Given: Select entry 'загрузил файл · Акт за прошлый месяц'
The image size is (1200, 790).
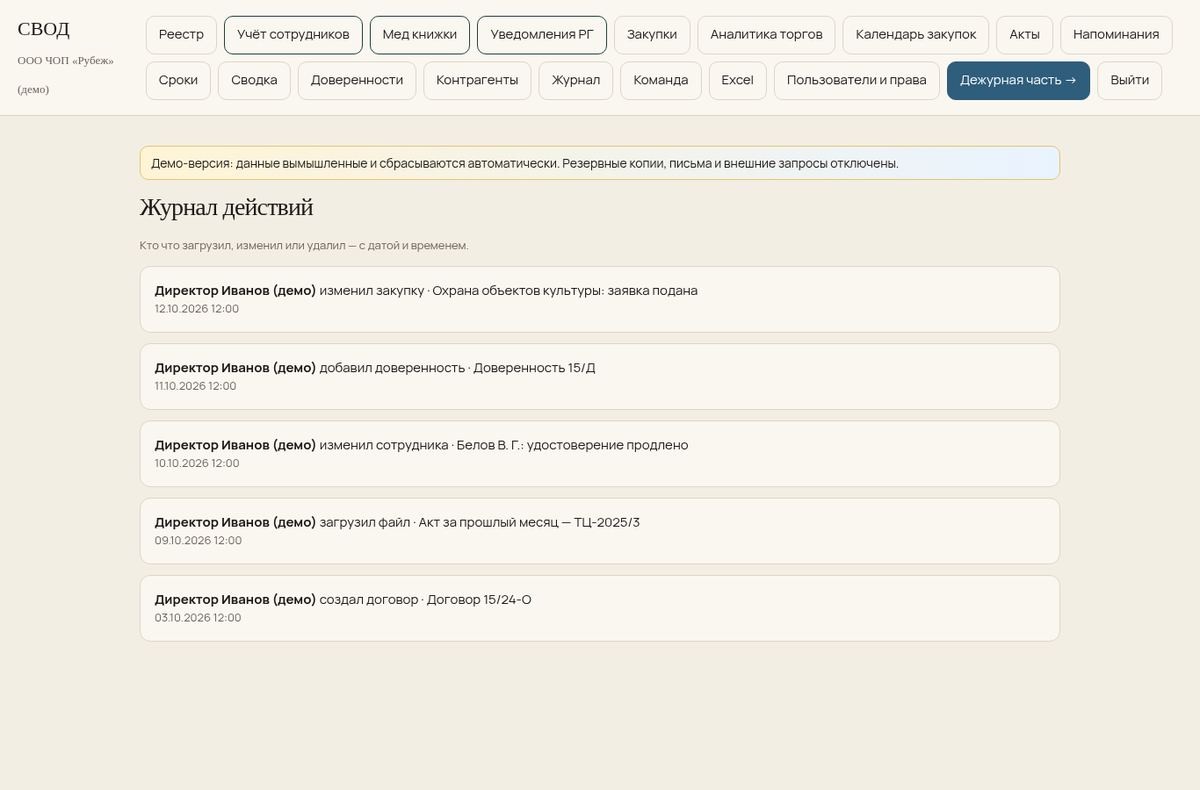Looking at the screenshot, I should [600, 530].
